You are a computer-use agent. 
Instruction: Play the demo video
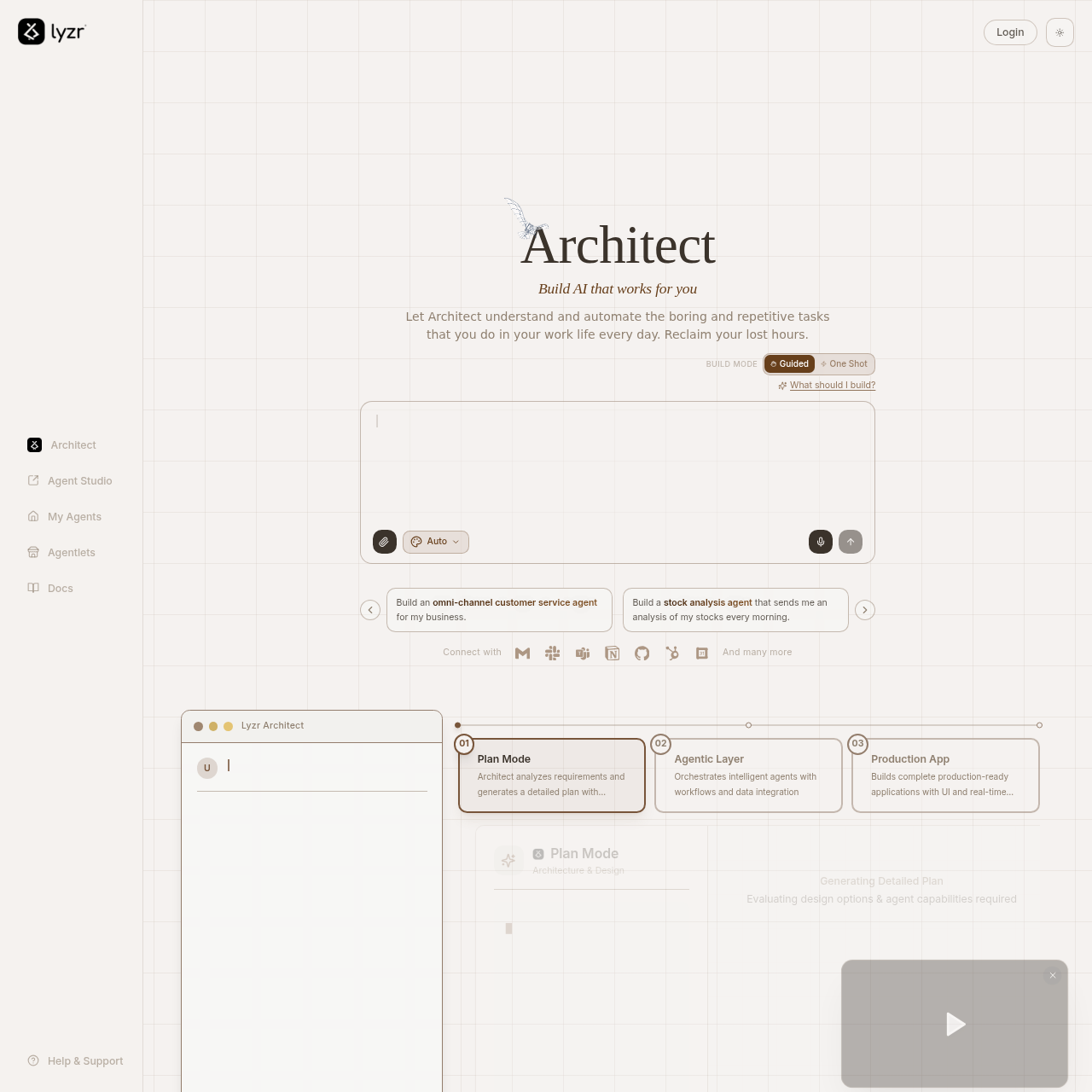(955, 1024)
